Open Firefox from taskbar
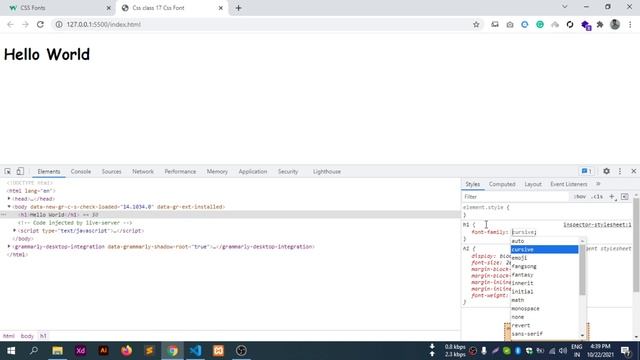 127,351
